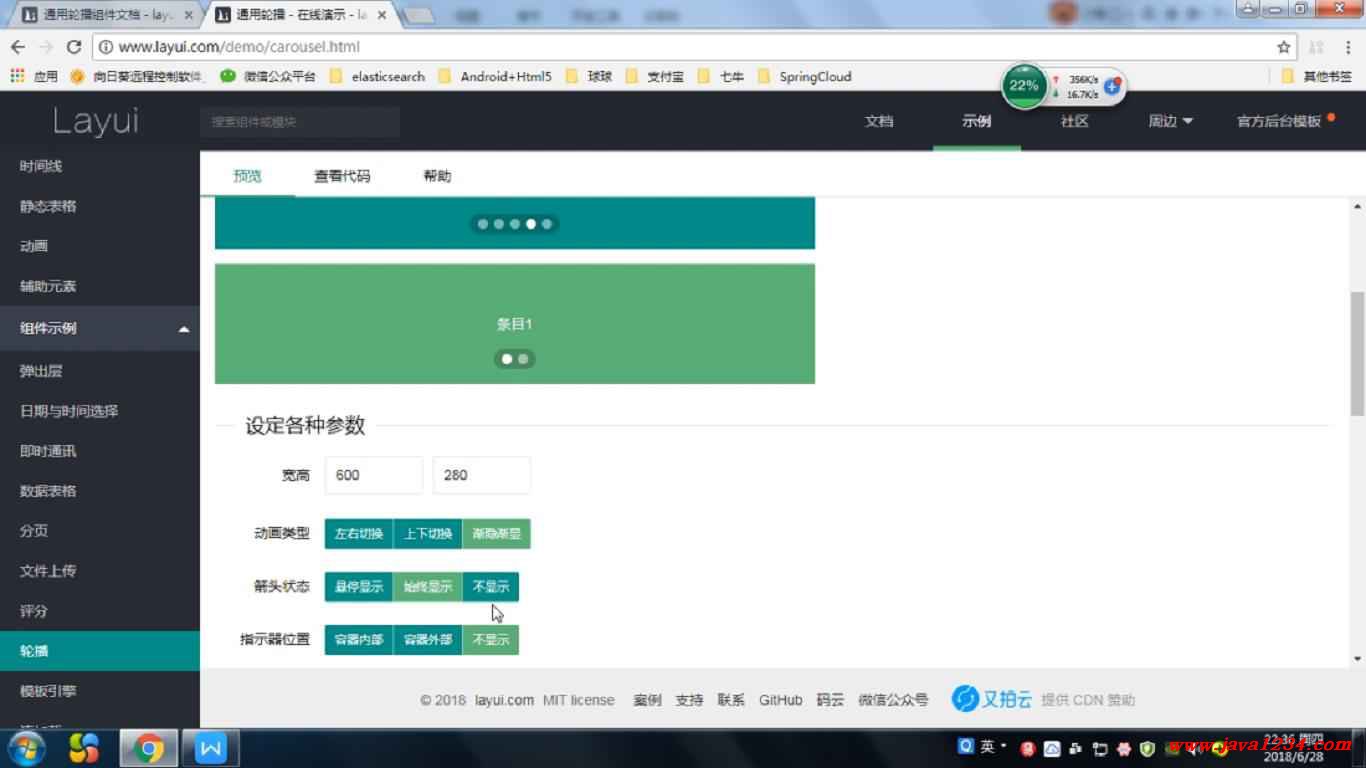
Task: Go back with the browser back arrow
Action: point(17,47)
